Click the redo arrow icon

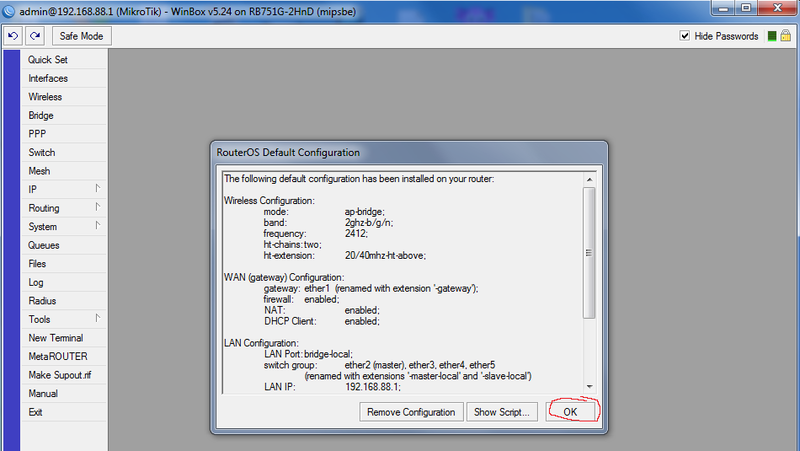coord(35,36)
